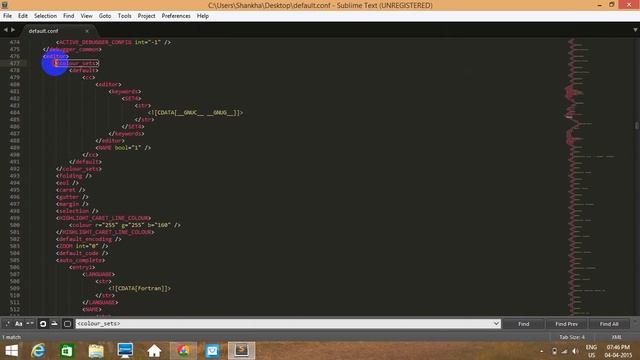
Task: Open the blue shopping bag taskbar icon
Action: [212, 351]
